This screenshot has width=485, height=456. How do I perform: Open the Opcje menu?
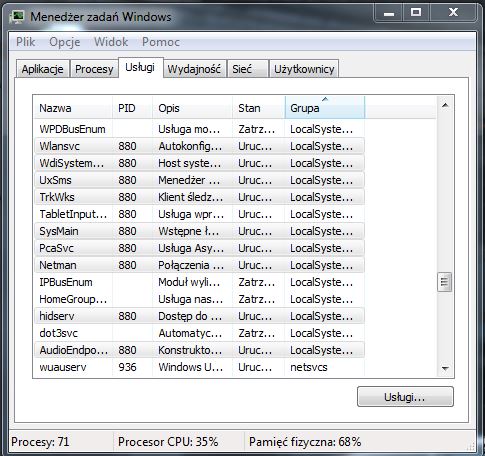(x=65, y=42)
